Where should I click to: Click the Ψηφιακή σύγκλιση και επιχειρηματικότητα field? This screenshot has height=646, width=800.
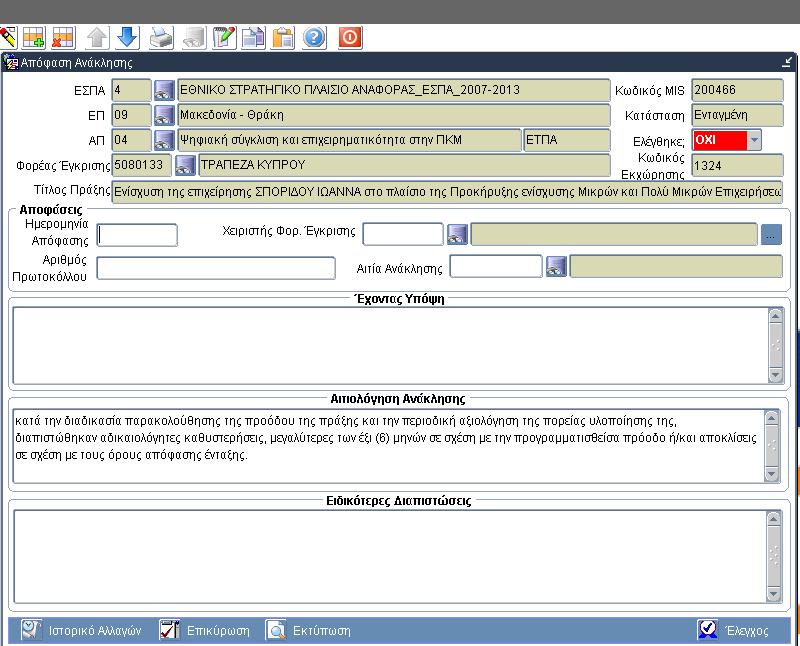349,140
